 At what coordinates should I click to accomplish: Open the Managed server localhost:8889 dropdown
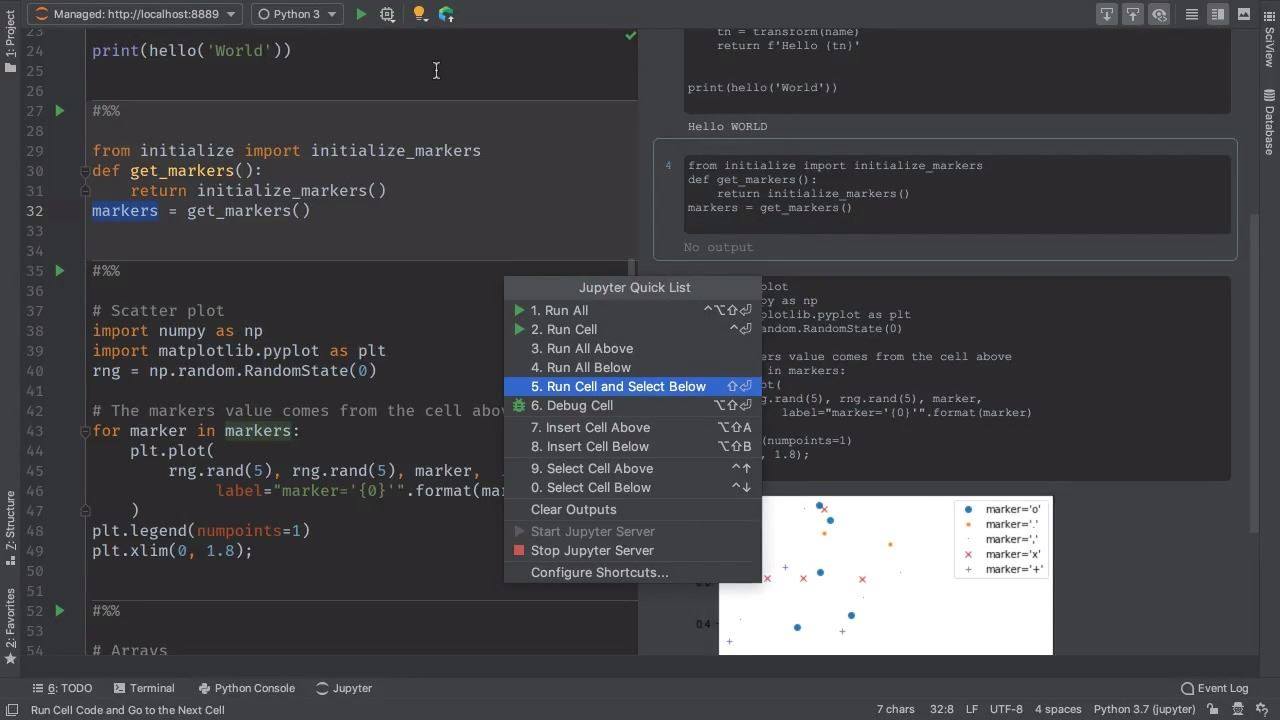[134, 14]
